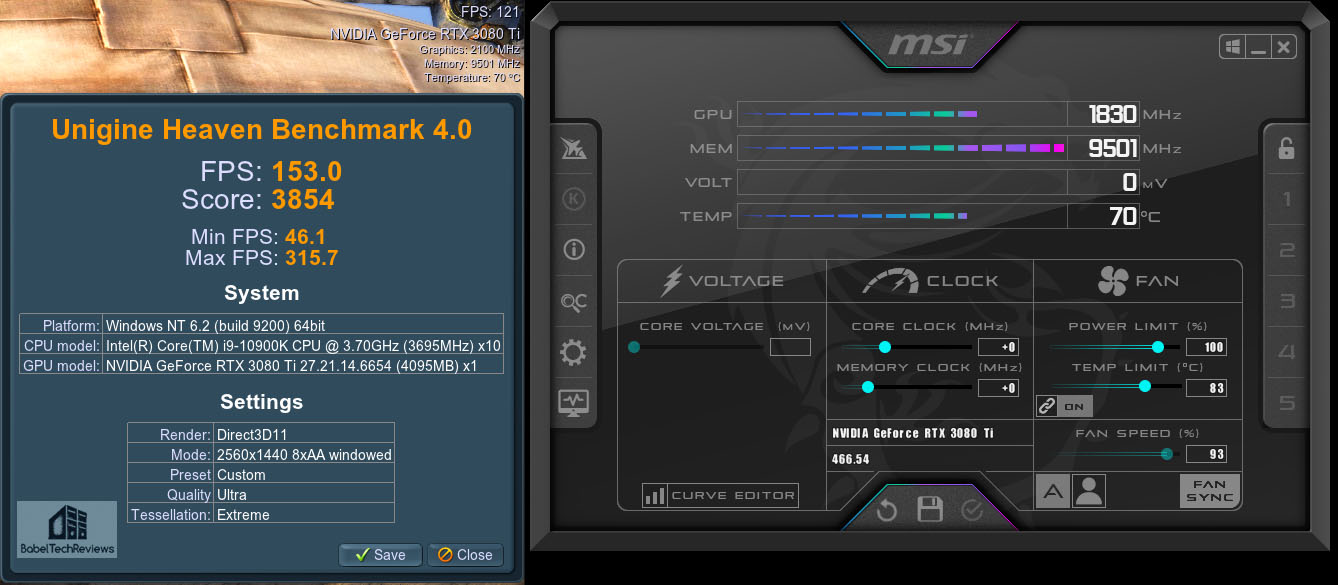Click the Platform row showing Windows NT 6.2

click(261, 325)
